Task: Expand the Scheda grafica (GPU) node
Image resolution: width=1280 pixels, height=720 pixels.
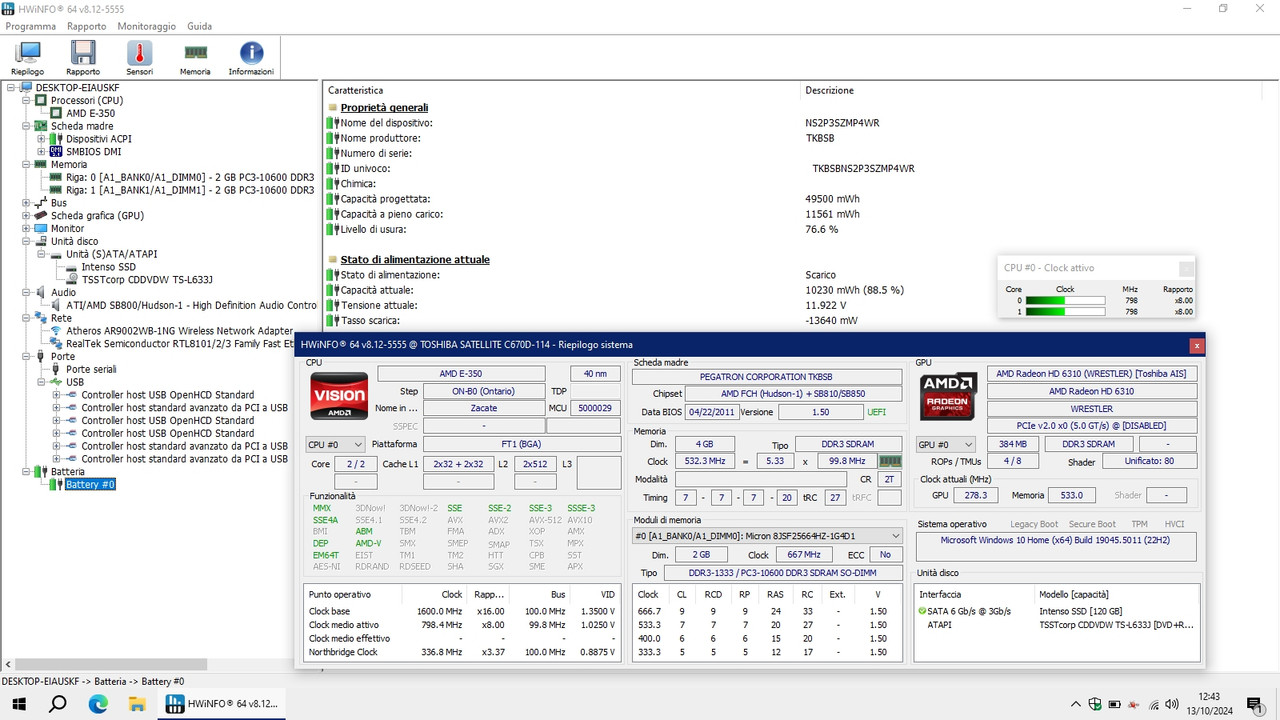Action: coord(26,216)
